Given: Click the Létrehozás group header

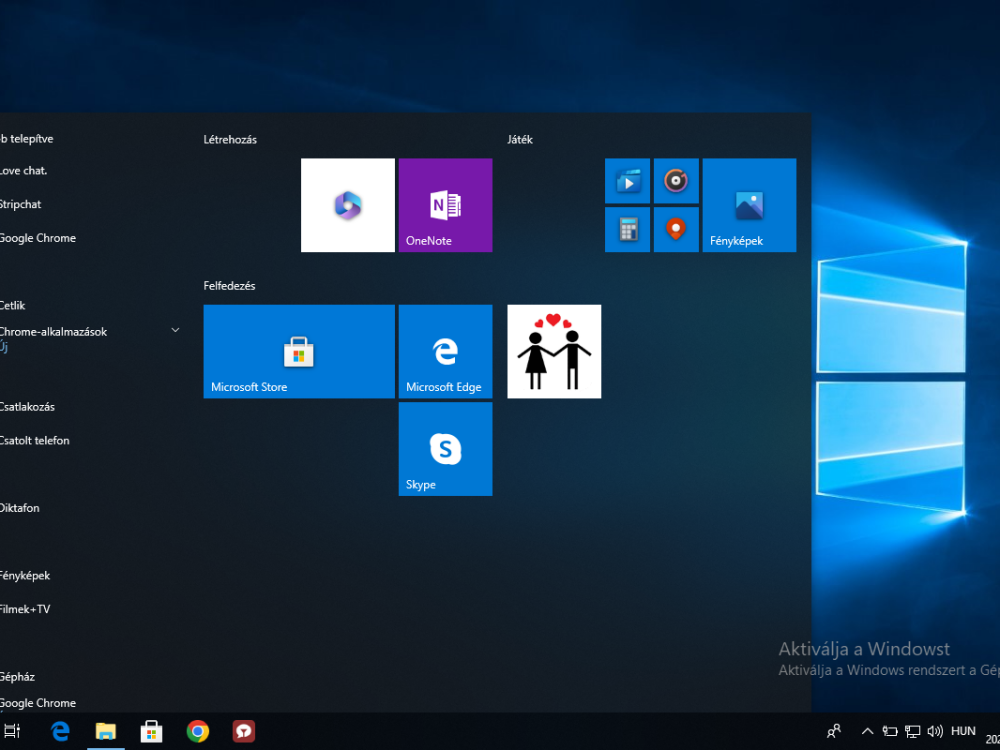Looking at the screenshot, I should click(x=230, y=140).
